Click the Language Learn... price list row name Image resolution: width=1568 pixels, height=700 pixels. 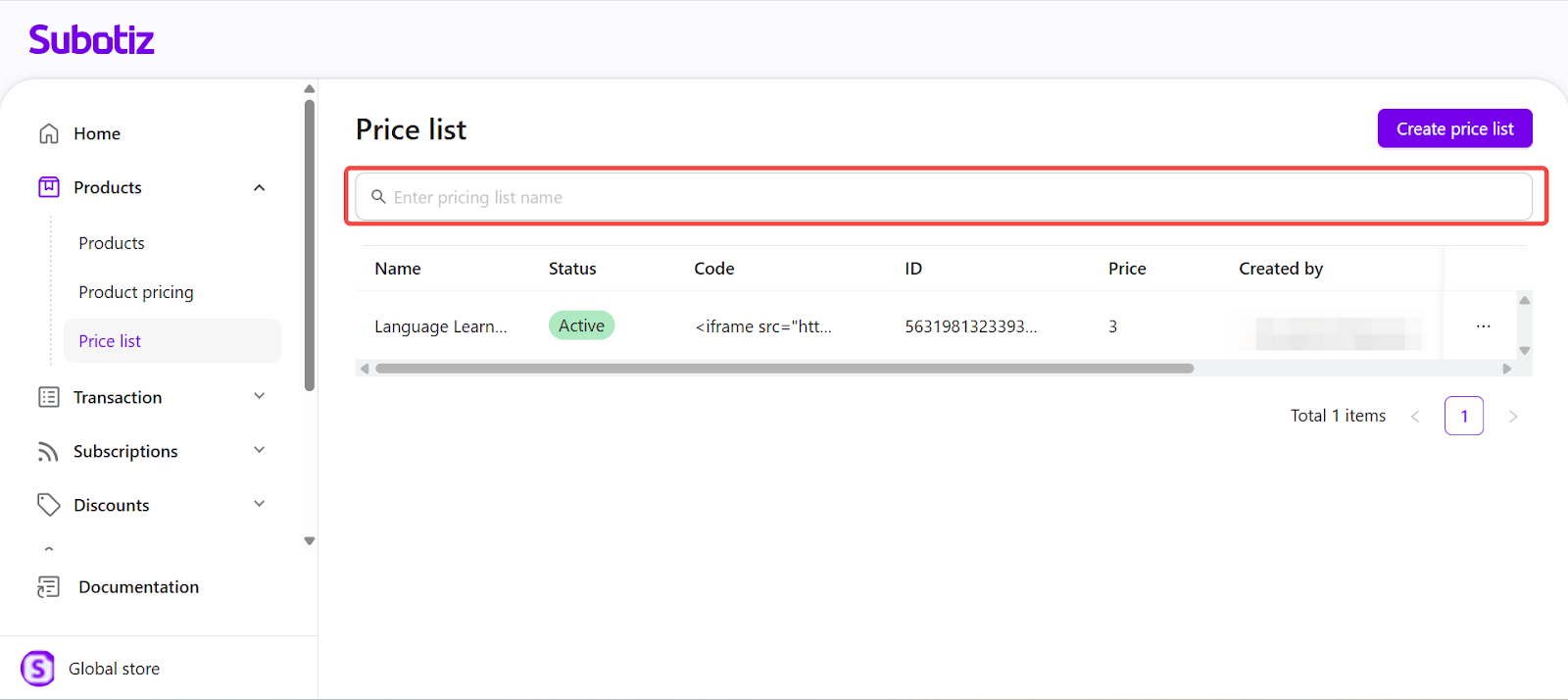pos(441,326)
